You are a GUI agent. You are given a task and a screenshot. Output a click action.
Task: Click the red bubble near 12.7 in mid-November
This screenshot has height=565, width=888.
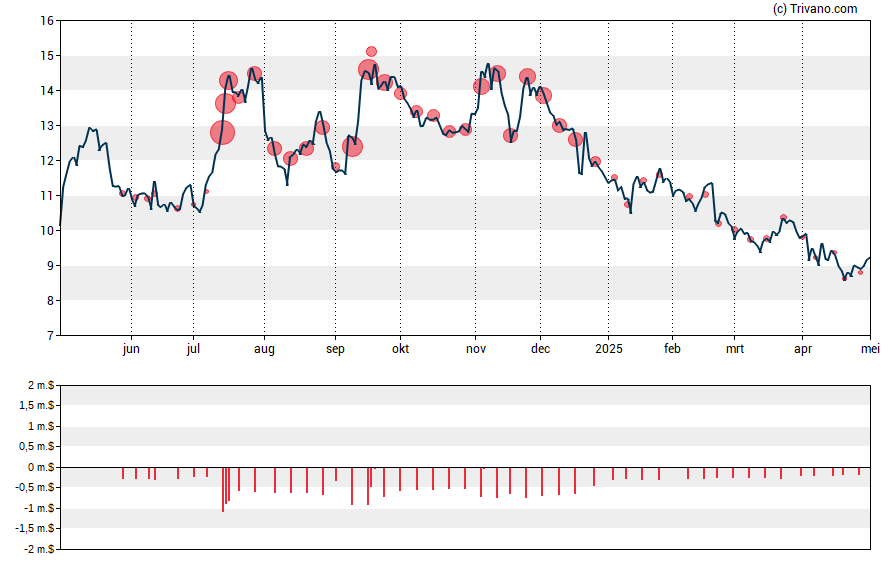tap(510, 135)
